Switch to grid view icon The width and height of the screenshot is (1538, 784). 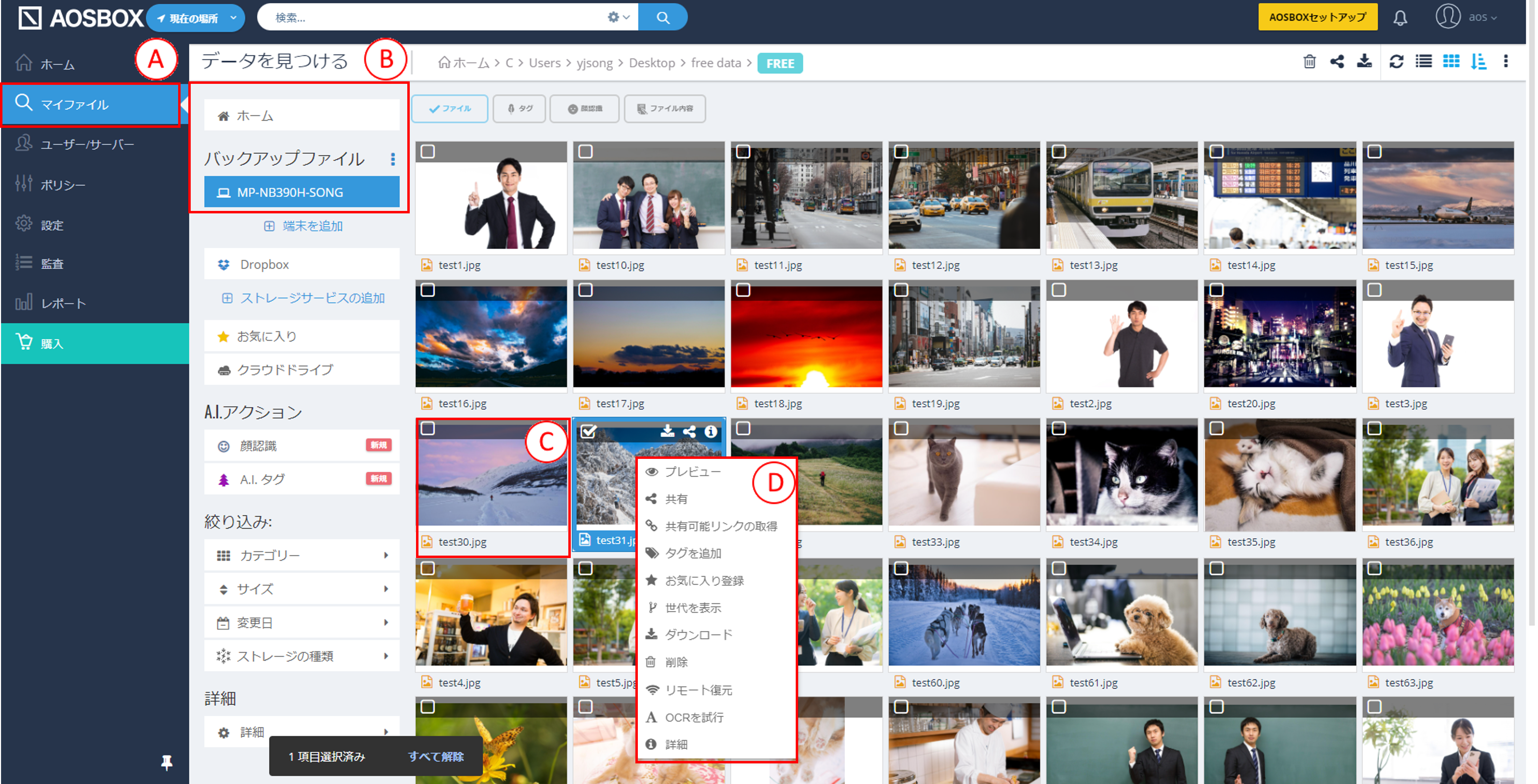(1451, 61)
